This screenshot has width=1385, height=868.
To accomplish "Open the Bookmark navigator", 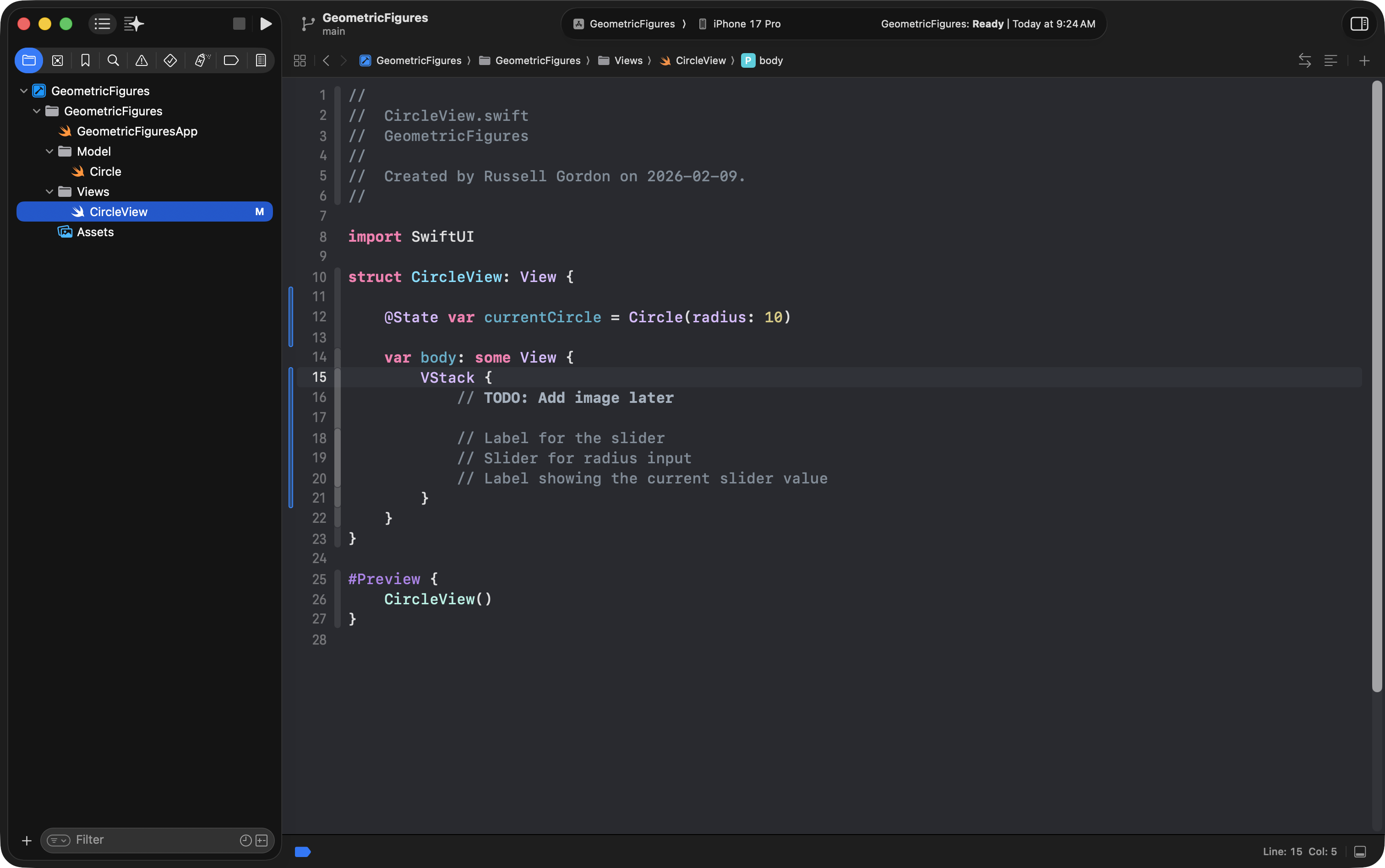I will click(85, 60).
